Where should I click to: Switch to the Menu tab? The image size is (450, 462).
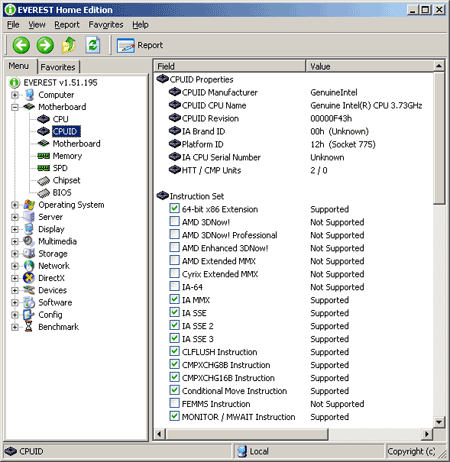pyautogui.click(x=19, y=66)
